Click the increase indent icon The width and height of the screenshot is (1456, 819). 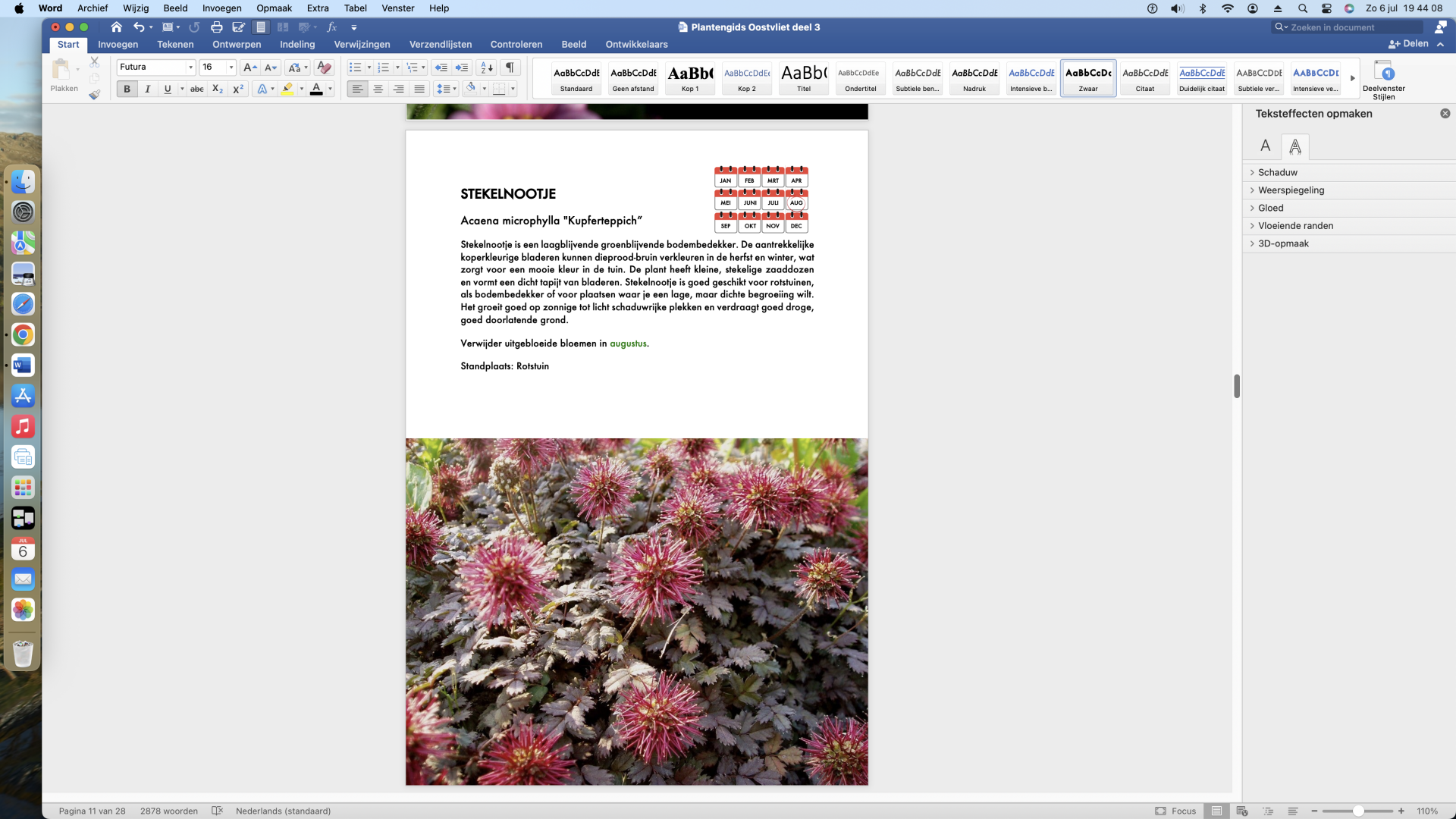[462, 67]
